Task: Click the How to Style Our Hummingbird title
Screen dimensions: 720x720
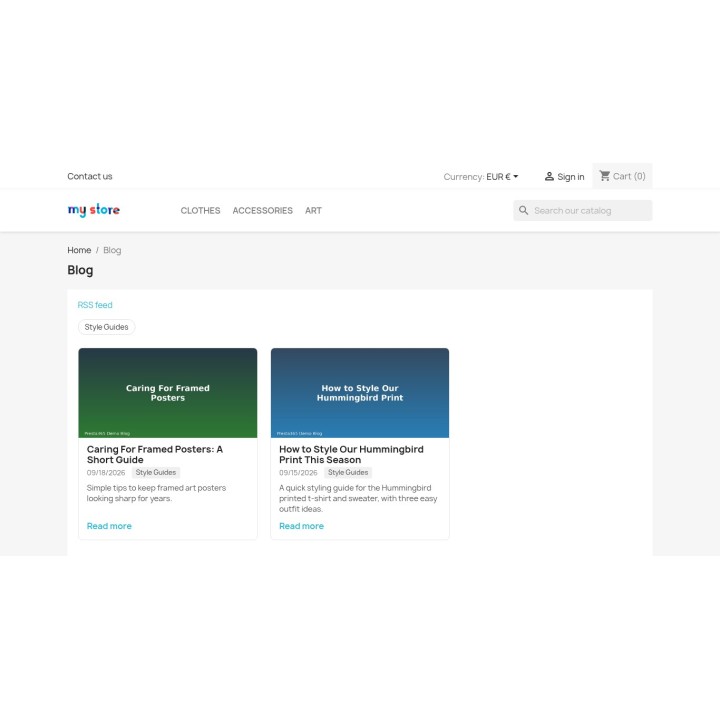Action: 351,455
